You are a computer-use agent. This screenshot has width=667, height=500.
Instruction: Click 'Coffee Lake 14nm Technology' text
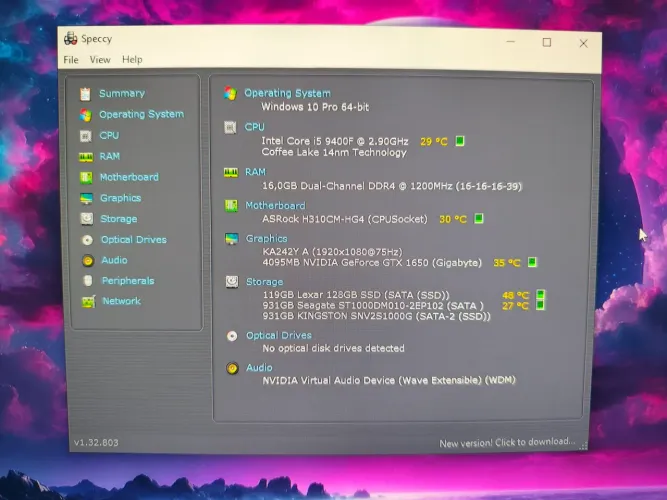tap(334, 152)
